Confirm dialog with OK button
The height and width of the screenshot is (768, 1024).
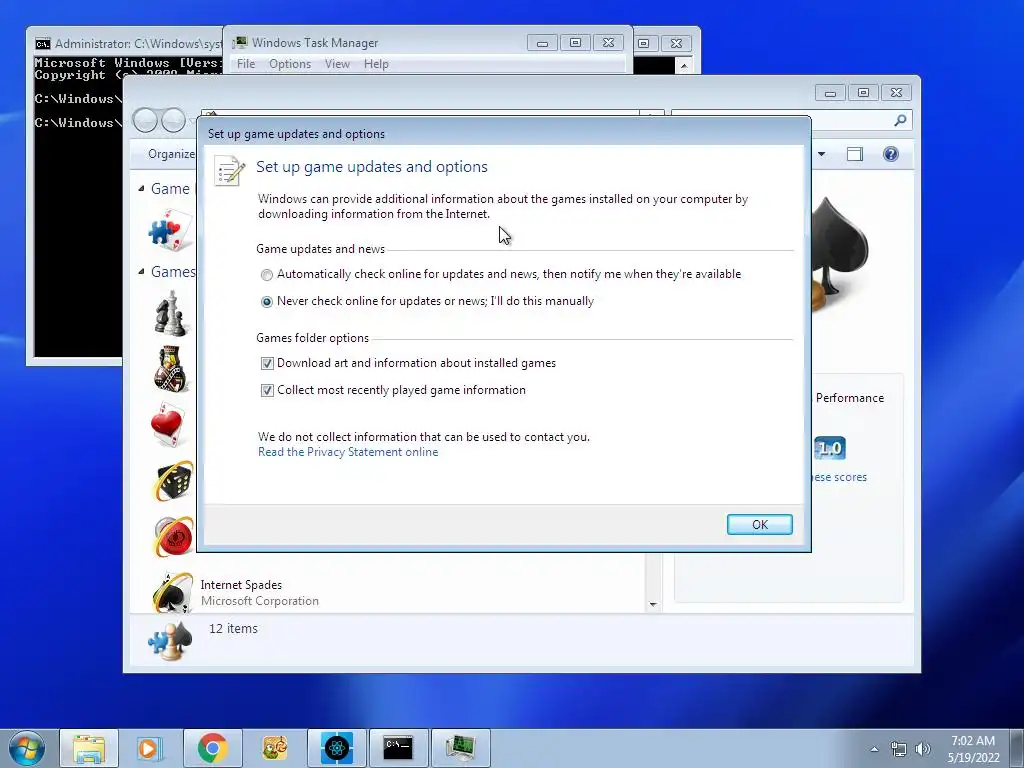(x=760, y=524)
